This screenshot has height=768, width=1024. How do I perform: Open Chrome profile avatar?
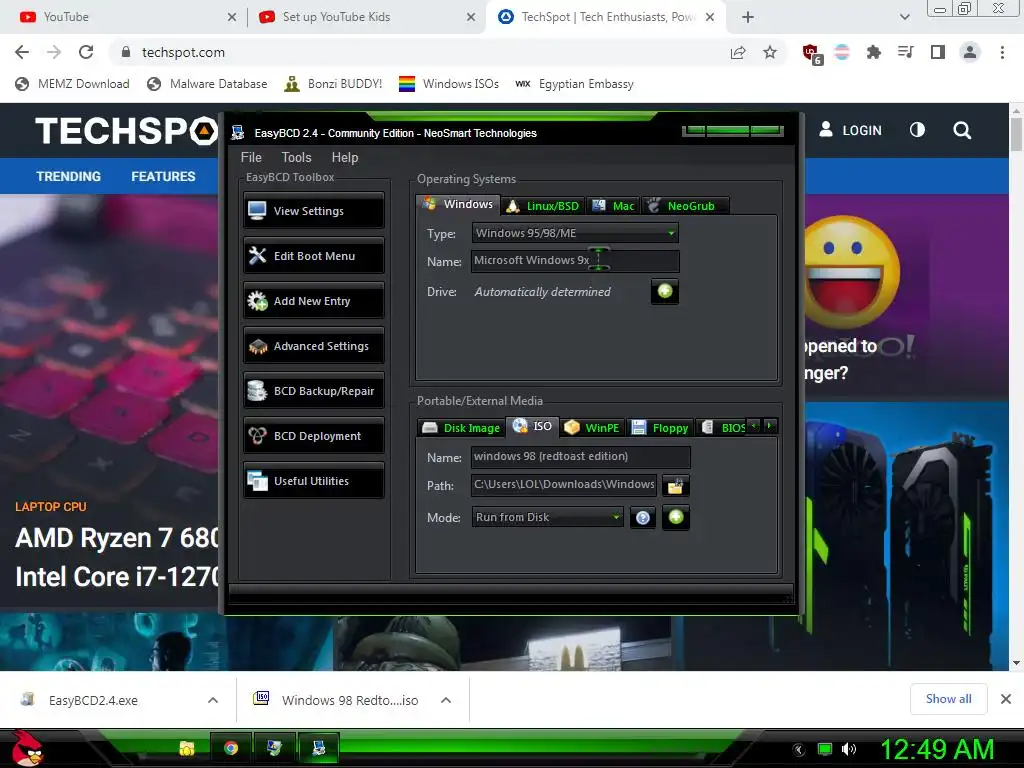970,52
